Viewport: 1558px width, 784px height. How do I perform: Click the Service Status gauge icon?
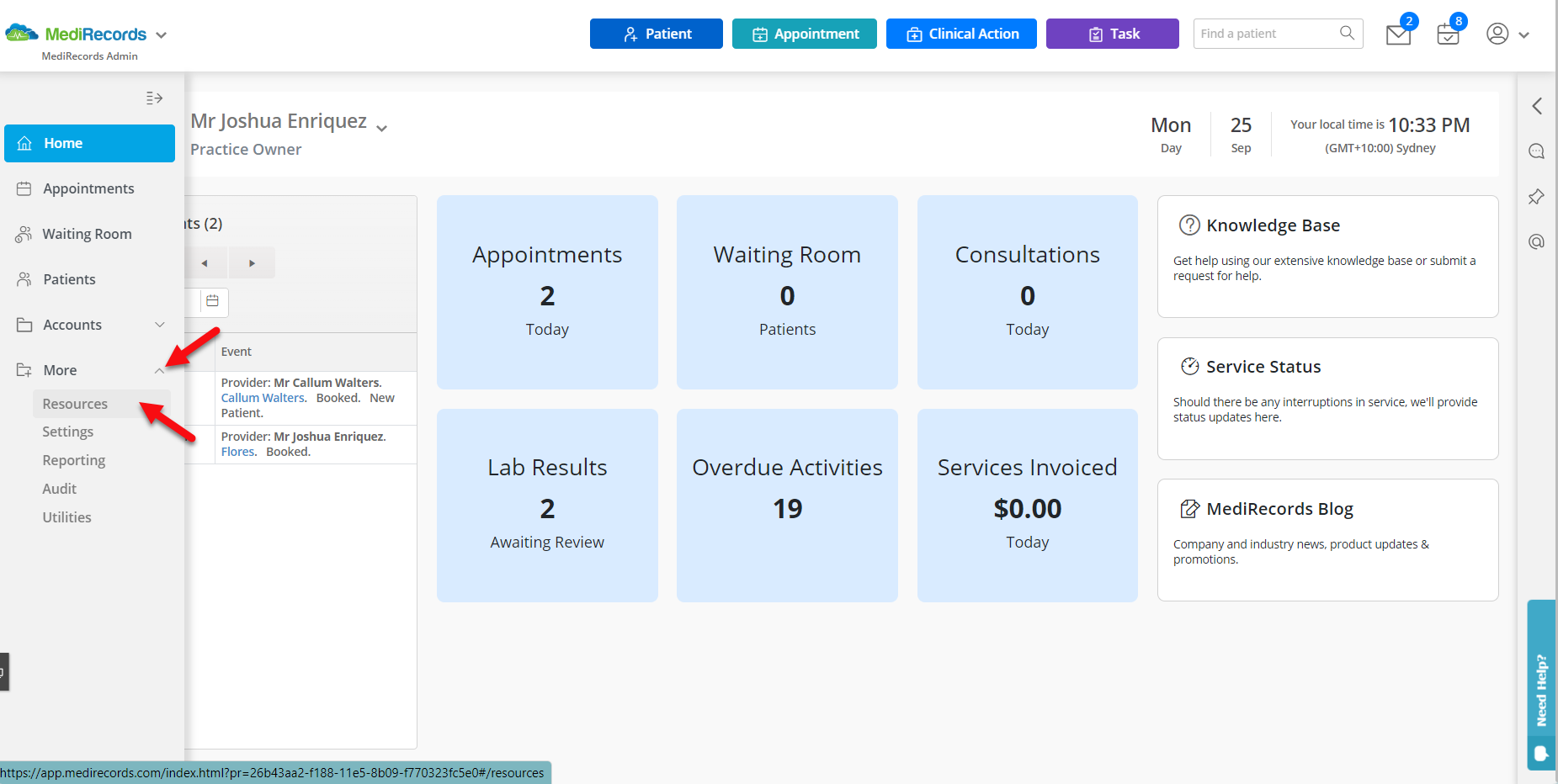point(1189,366)
